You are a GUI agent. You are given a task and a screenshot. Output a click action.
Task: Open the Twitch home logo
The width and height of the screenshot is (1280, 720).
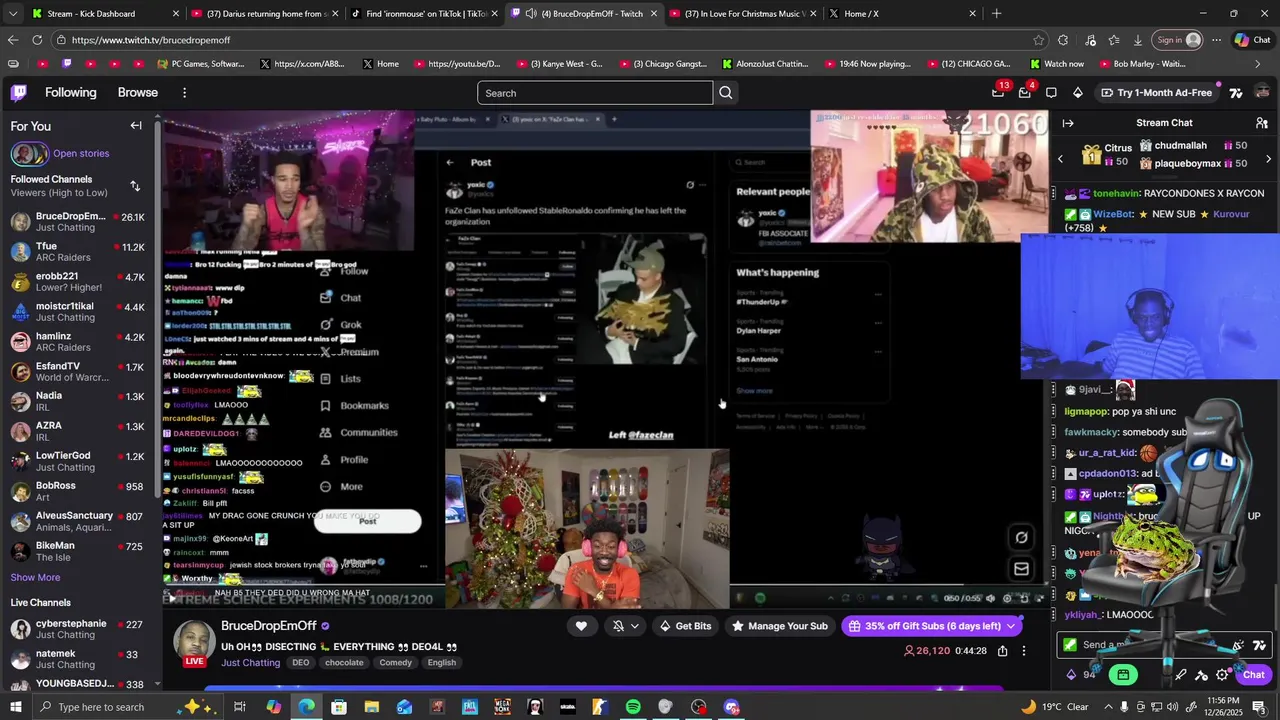(x=19, y=93)
